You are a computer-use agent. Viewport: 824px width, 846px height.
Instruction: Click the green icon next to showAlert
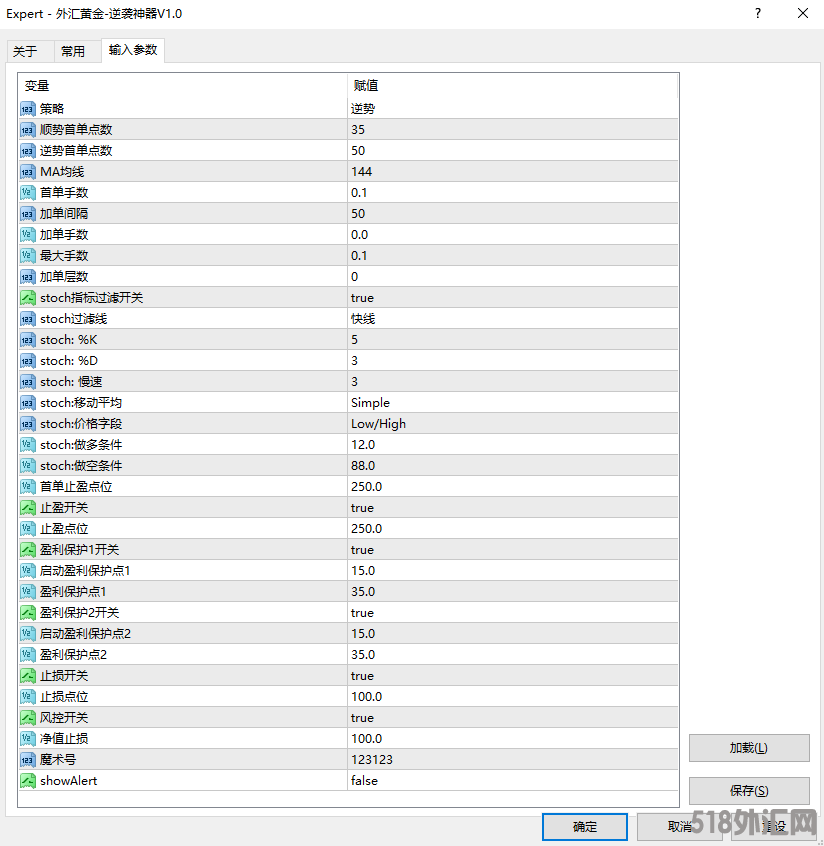click(27, 780)
